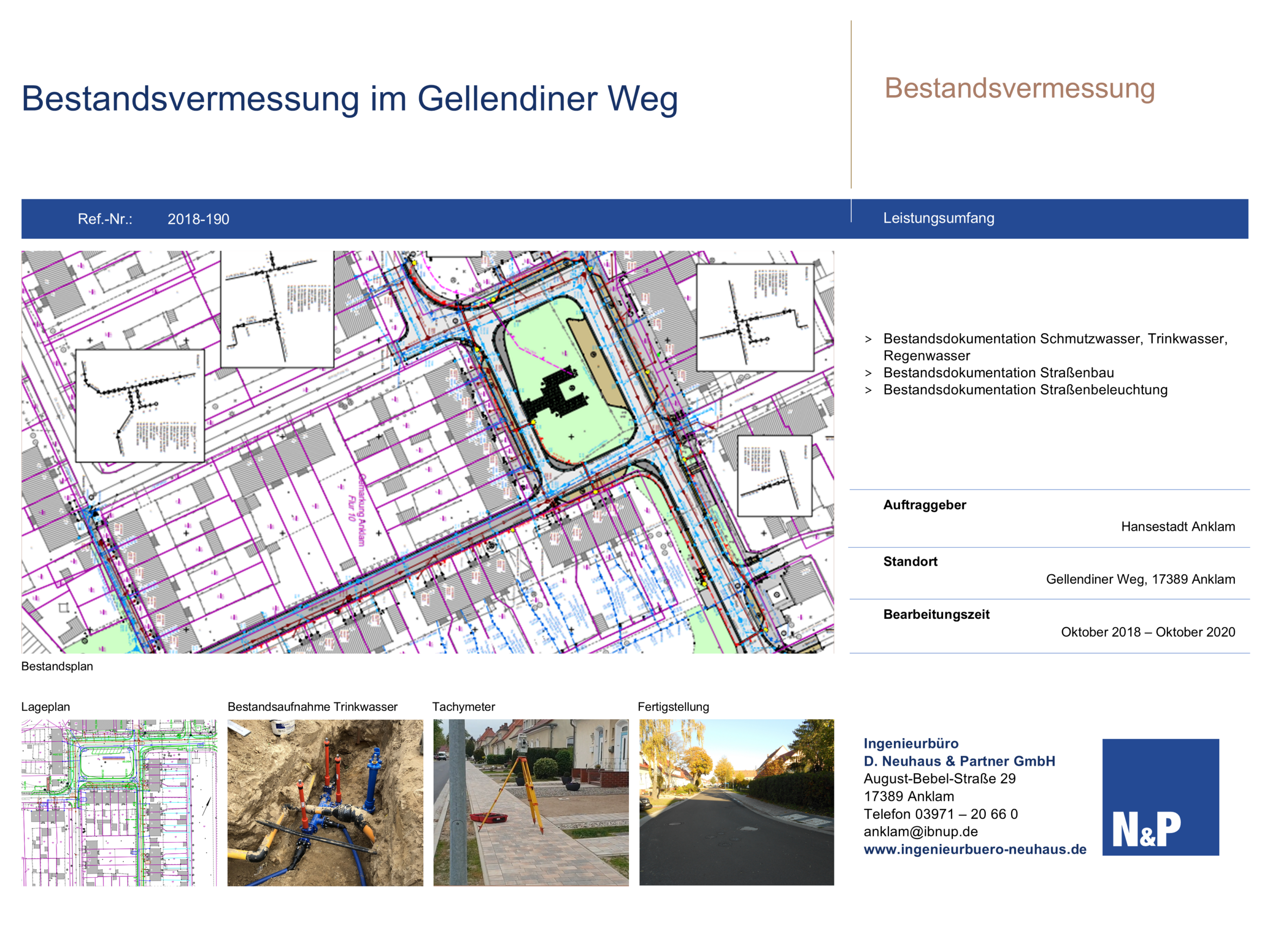Open the Tachymeter tripod photo
Image resolution: width=1270 pixels, height=952 pixels.
tap(530, 802)
